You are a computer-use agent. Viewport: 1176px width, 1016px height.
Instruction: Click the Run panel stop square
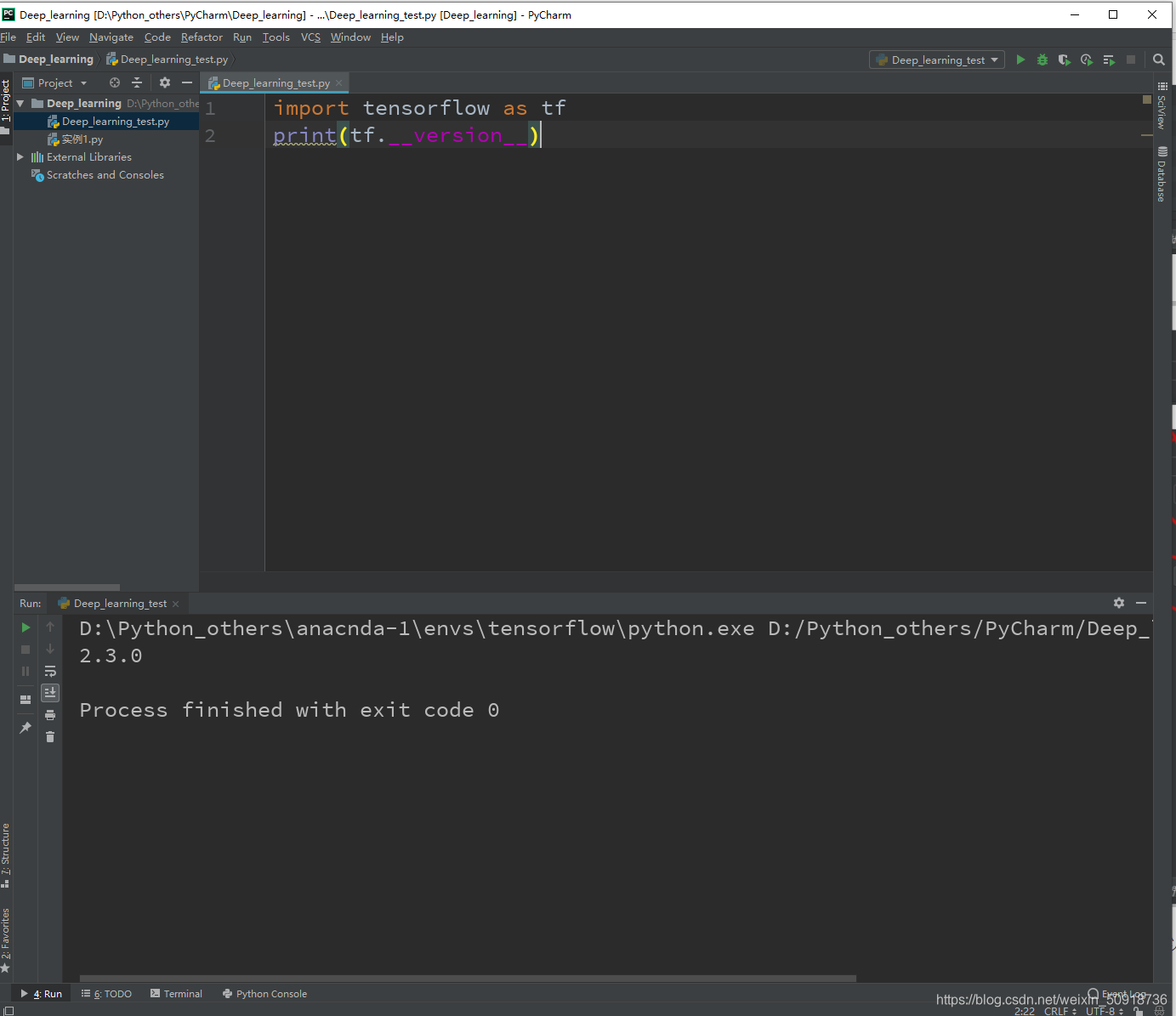pyautogui.click(x=26, y=650)
